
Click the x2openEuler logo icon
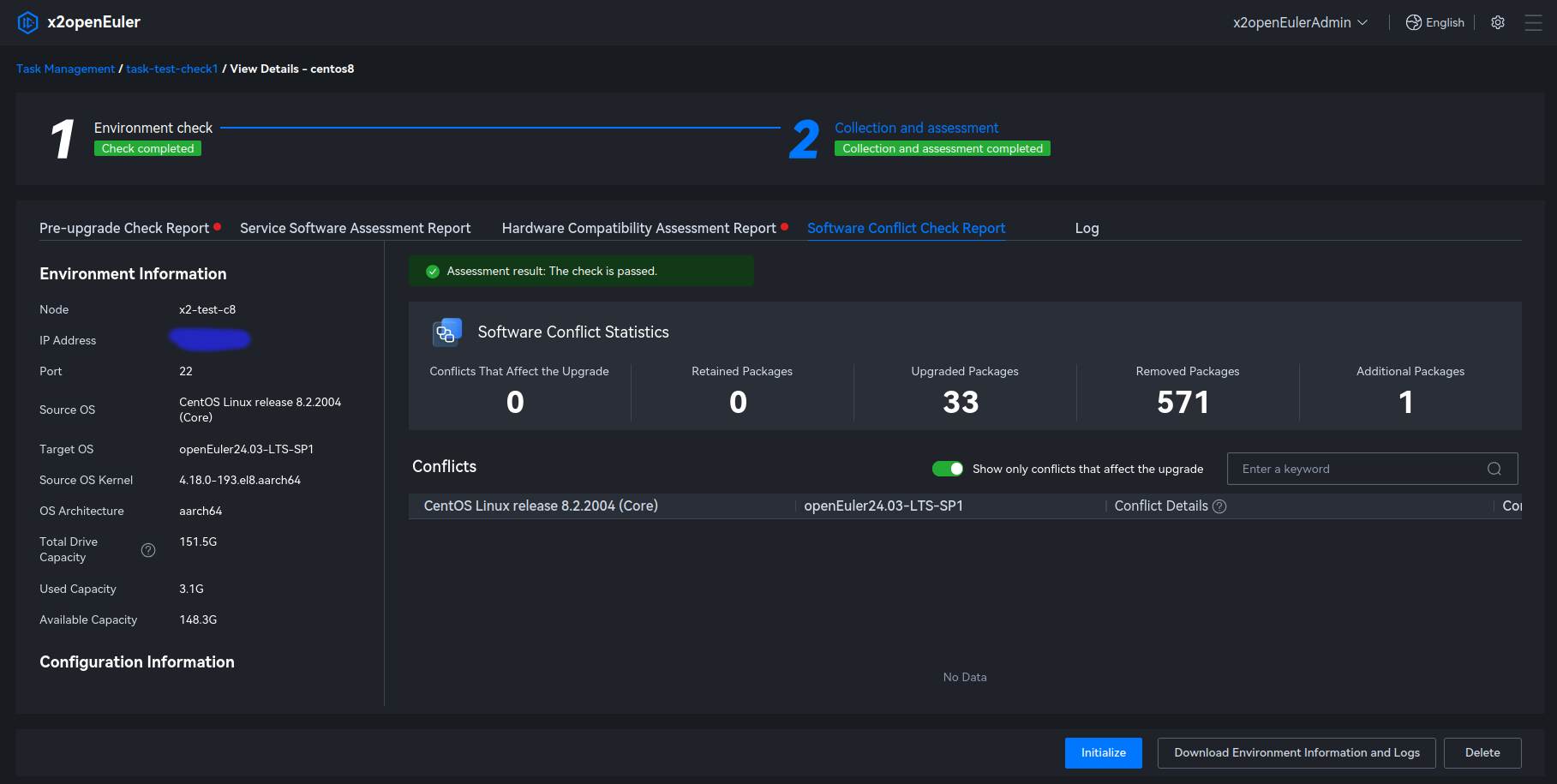pyautogui.click(x=27, y=22)
